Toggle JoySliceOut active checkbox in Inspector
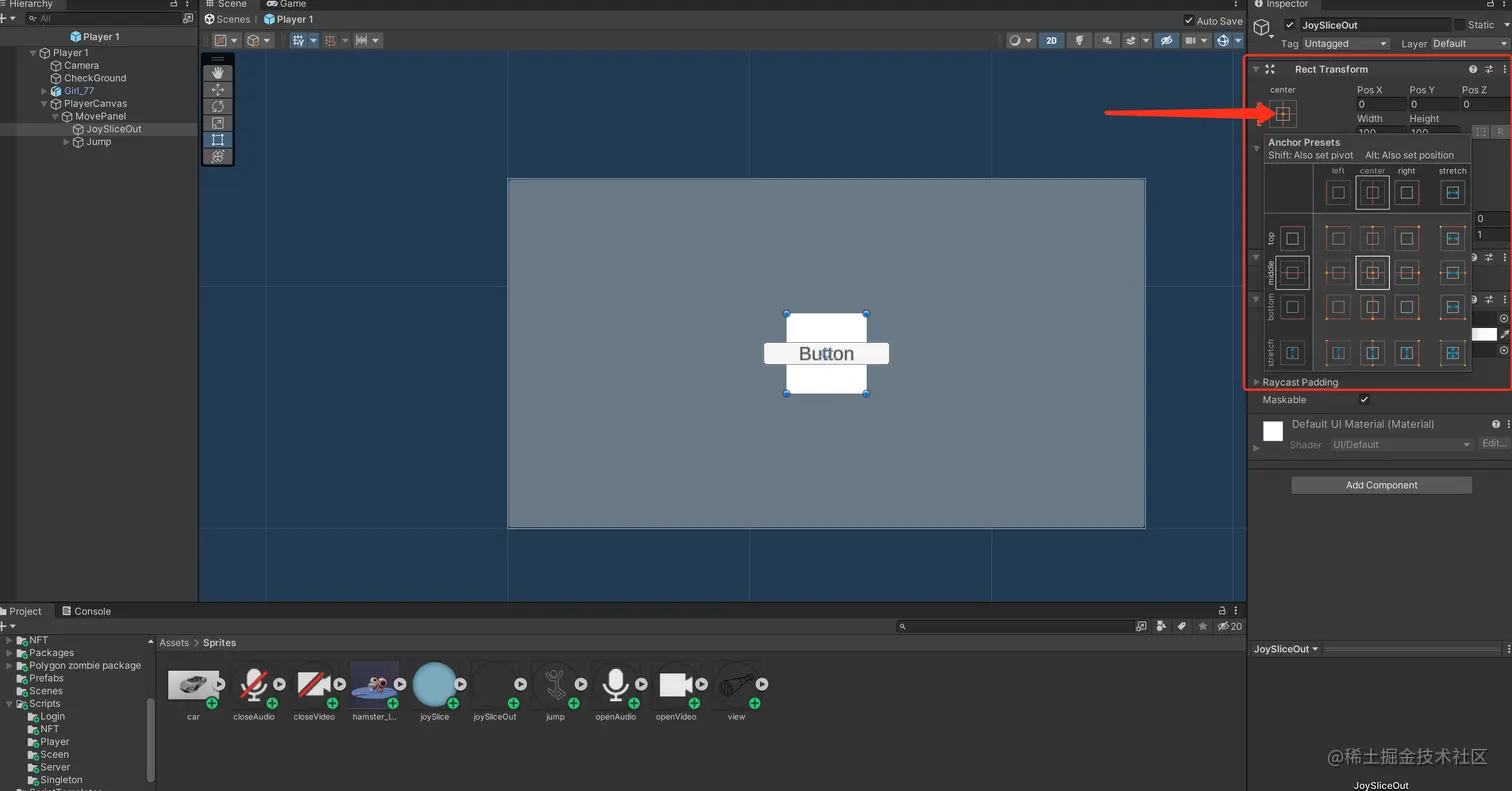The width and height of the screenshot is (1512, 791). click(1290, 25)
